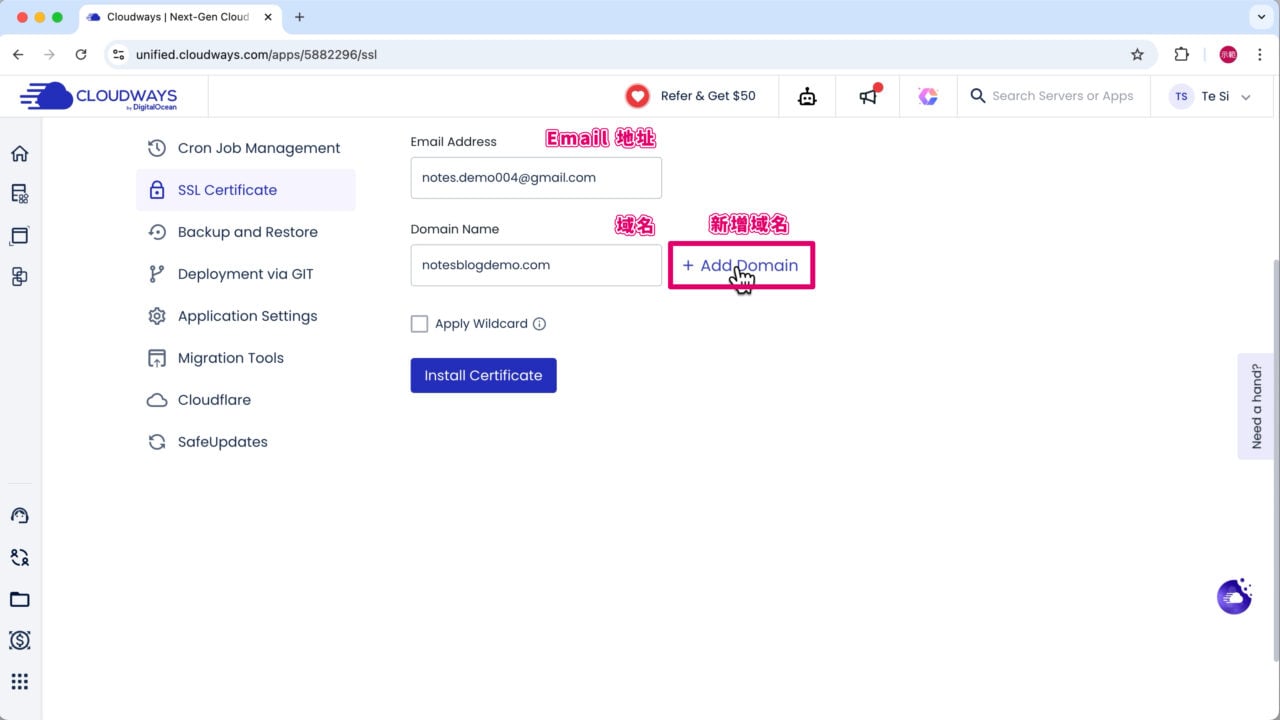Click the billing dollar icon in sidebar

coord(20,640)
